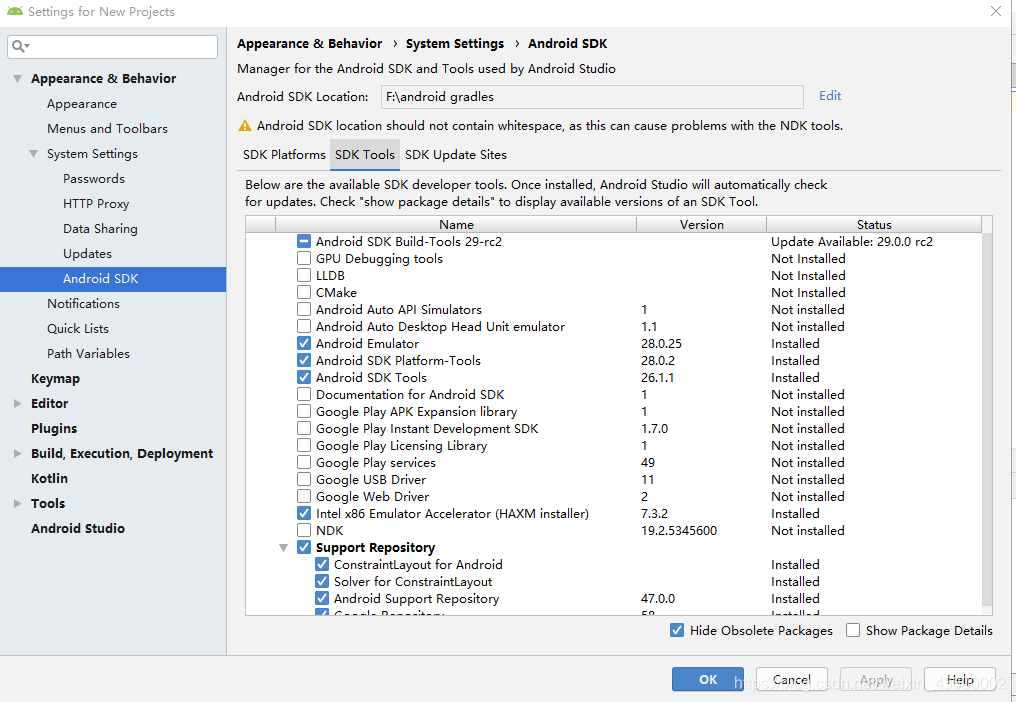Expand the Tools settings group

tap(17, 504)
